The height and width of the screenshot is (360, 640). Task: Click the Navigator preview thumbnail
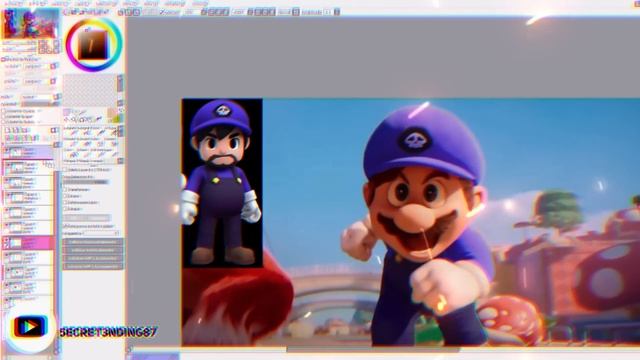30,24
